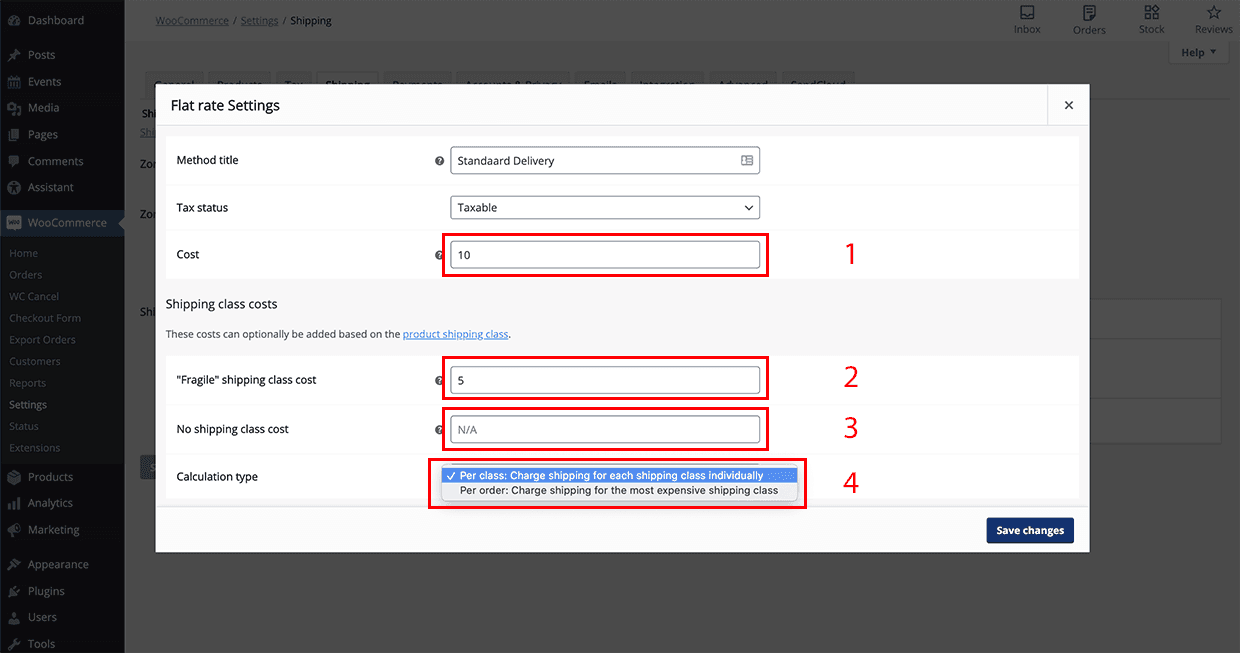1240x653 pixels.
Task: Select Per class calculation type option
Action: tap(619, 476)
